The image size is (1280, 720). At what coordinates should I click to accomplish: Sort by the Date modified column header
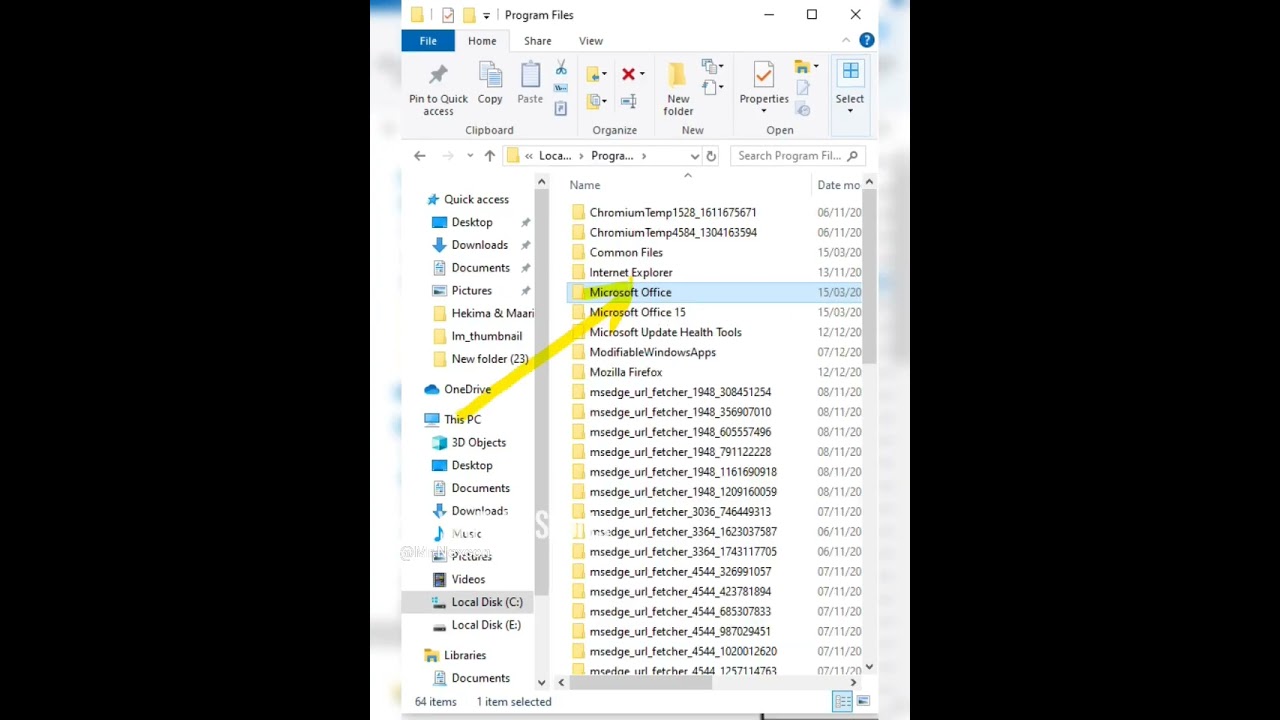[x=838, y=185]
